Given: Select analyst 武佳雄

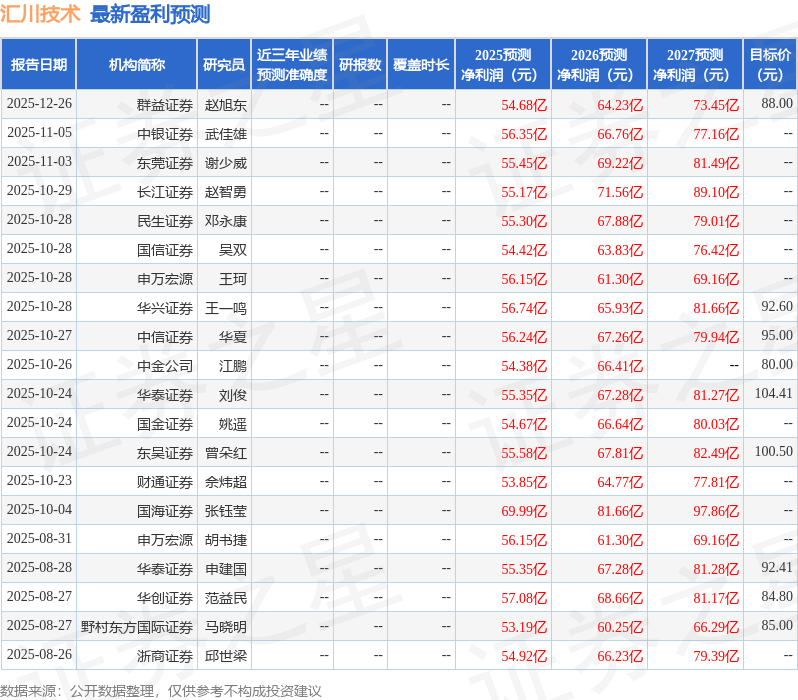Looking at the screenshot, I should click(x=225, y=134).
